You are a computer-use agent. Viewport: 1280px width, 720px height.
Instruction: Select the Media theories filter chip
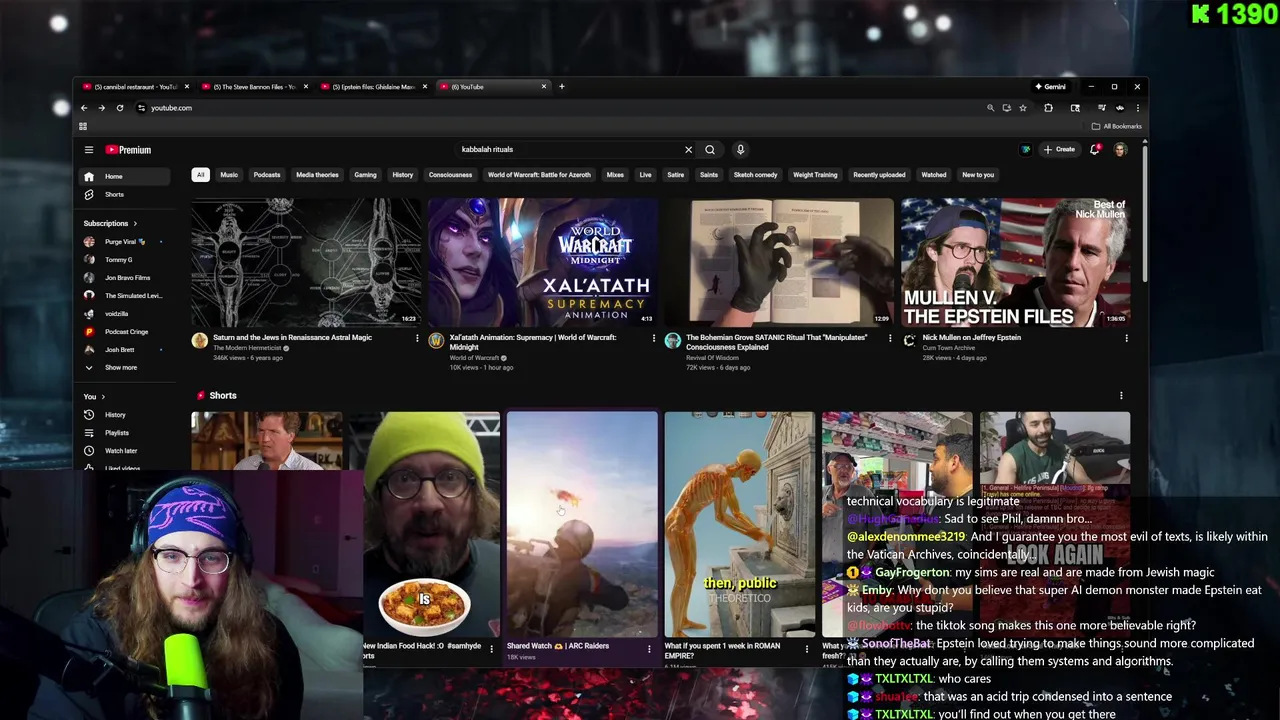(x=317, y=175)
